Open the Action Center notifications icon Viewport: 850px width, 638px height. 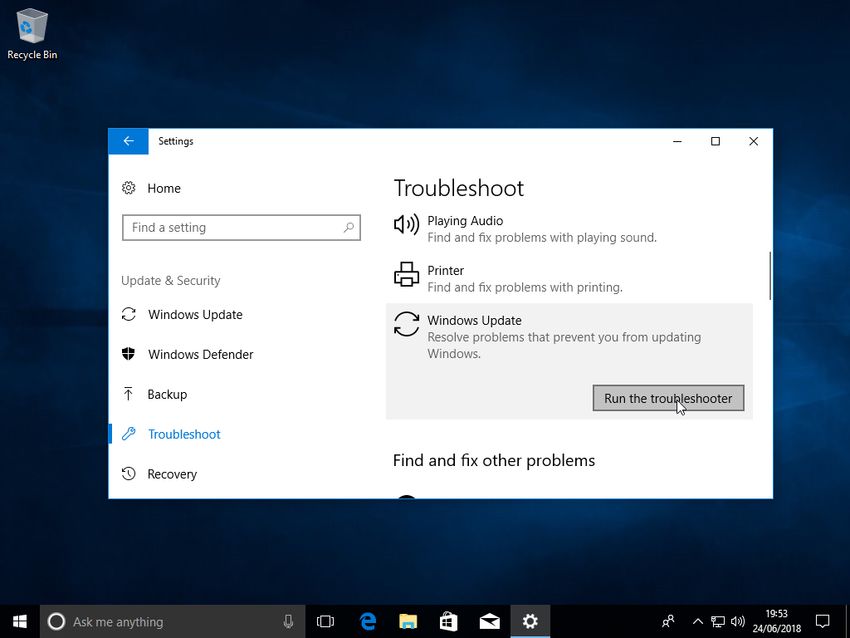click(822, 621)
